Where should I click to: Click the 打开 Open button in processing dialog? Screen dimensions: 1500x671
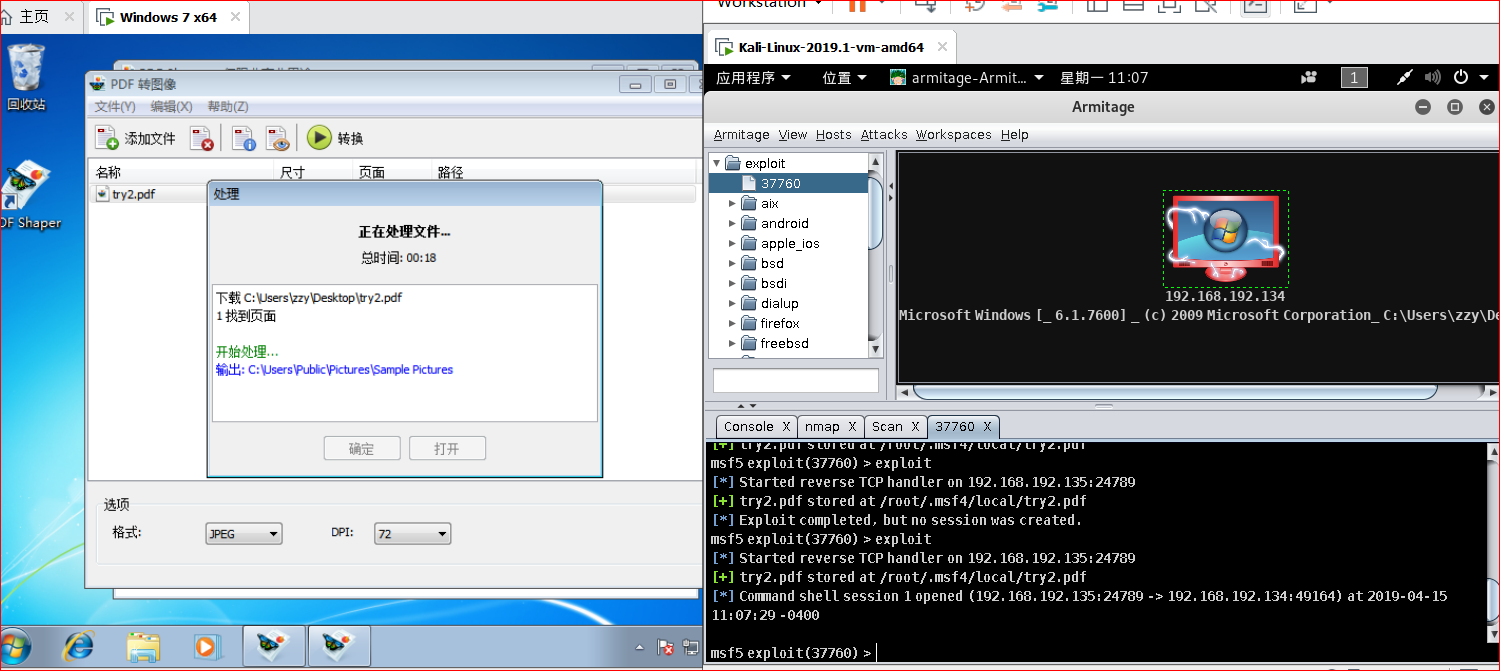447,449
